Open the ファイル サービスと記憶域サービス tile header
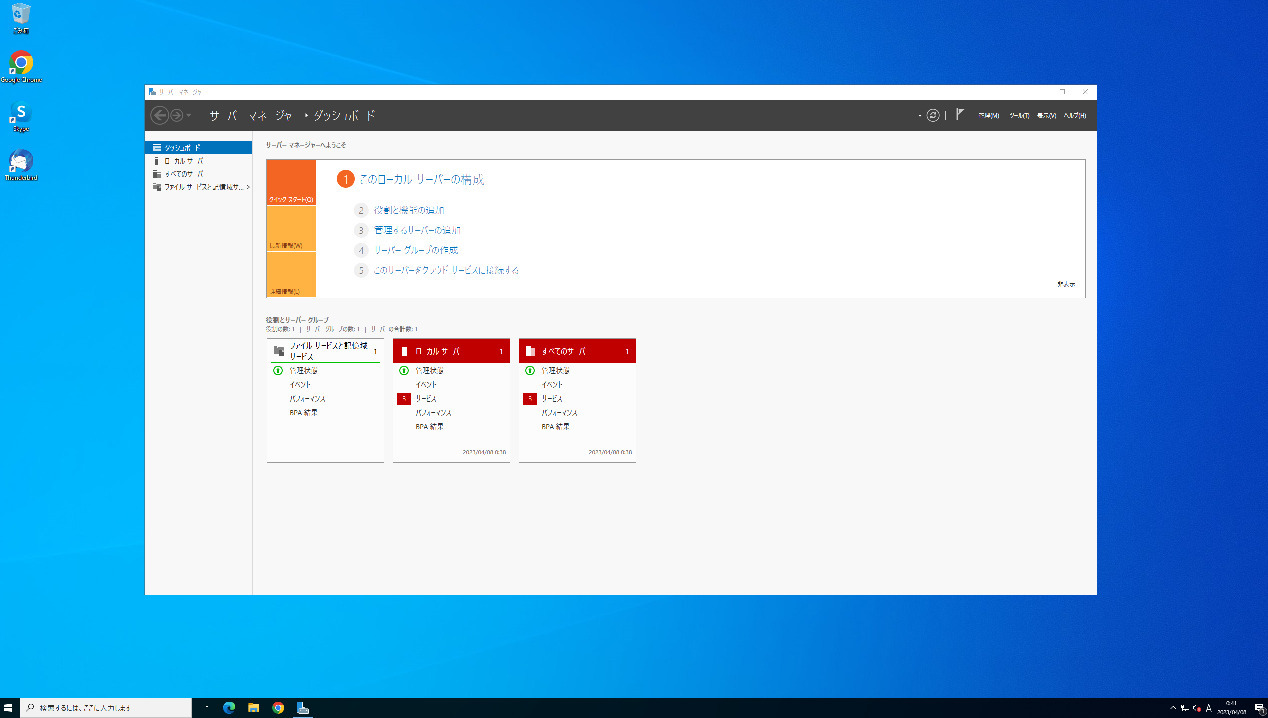The width and height of the screenshot is (1268, 718). click(x=325, y=351)
